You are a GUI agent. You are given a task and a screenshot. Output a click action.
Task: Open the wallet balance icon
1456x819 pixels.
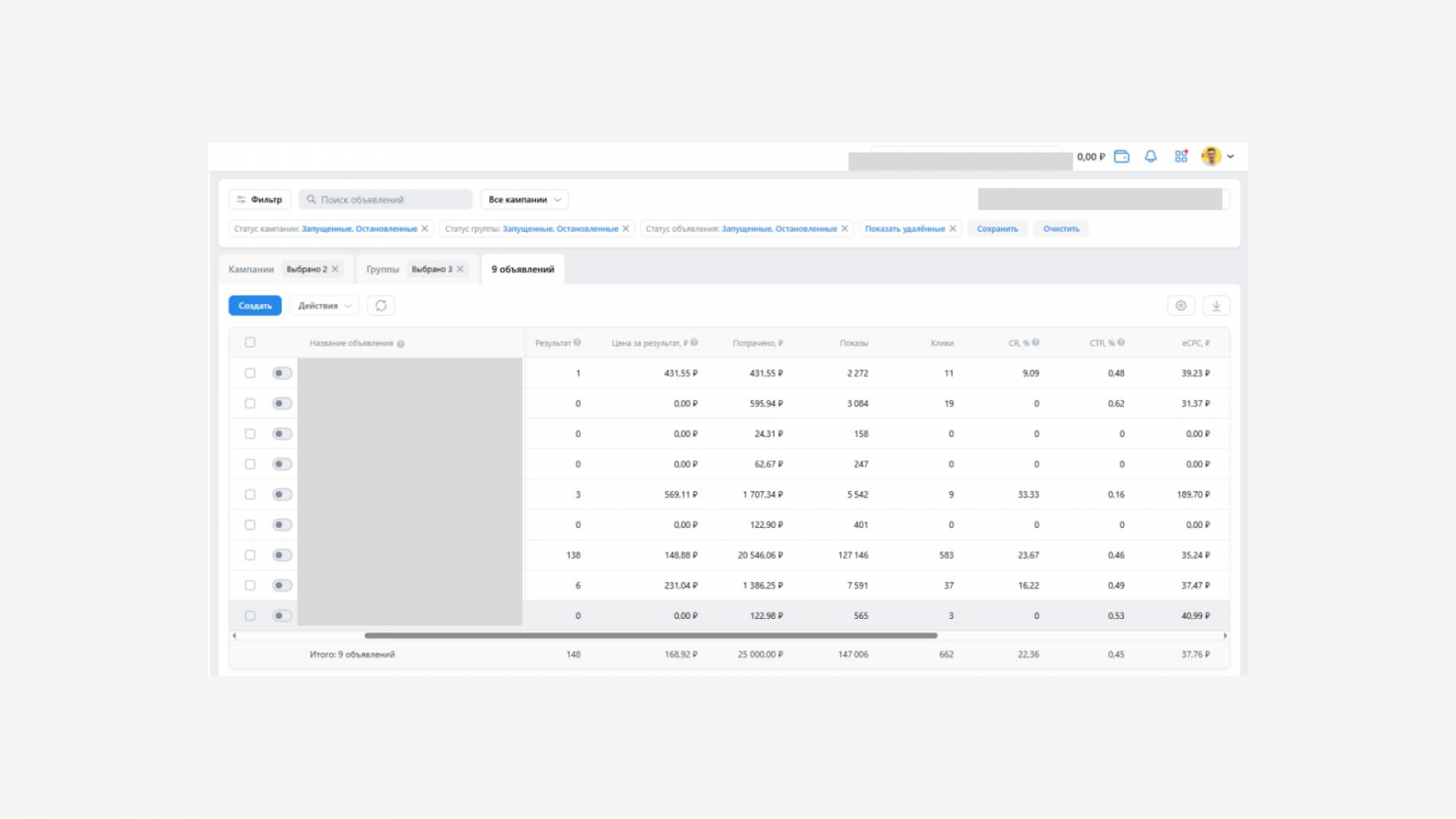coord(1121,157)
